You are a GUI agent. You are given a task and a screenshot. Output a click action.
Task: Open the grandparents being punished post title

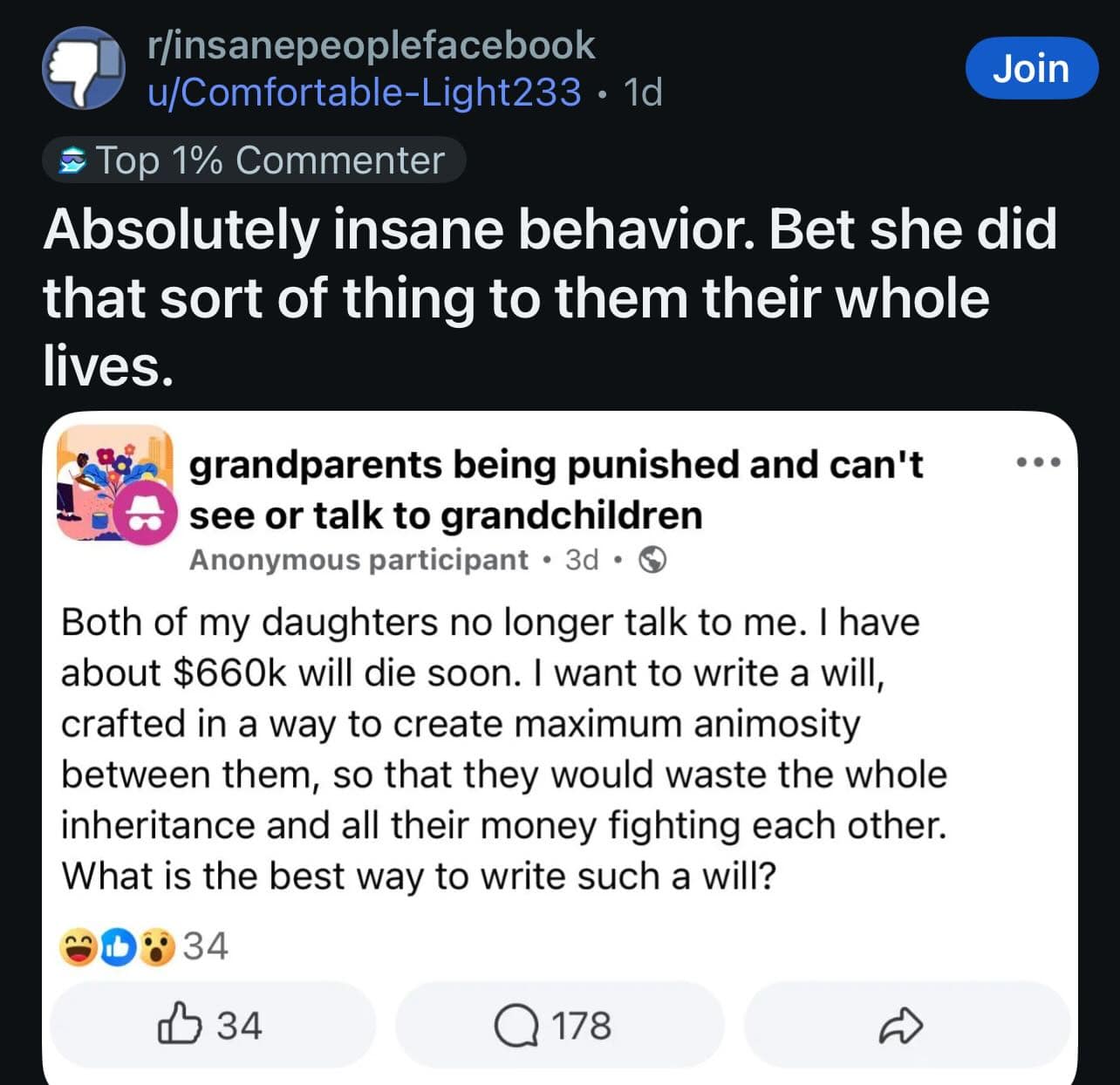(555, 489)
